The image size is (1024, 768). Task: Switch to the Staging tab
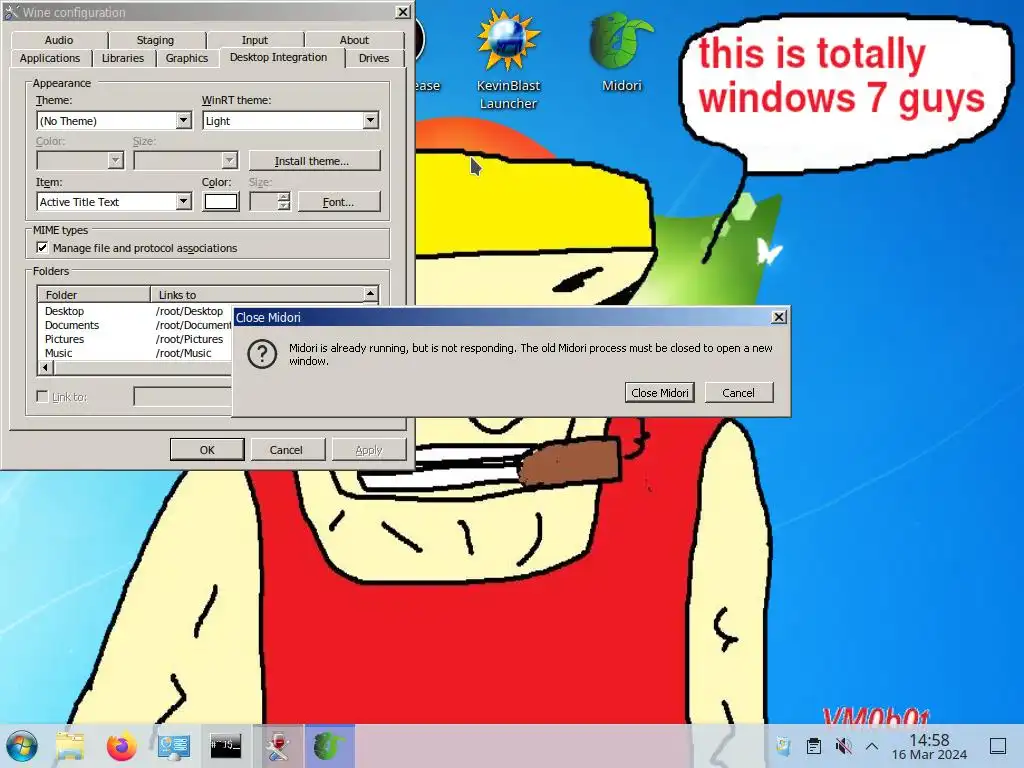[x=155, y=40]
